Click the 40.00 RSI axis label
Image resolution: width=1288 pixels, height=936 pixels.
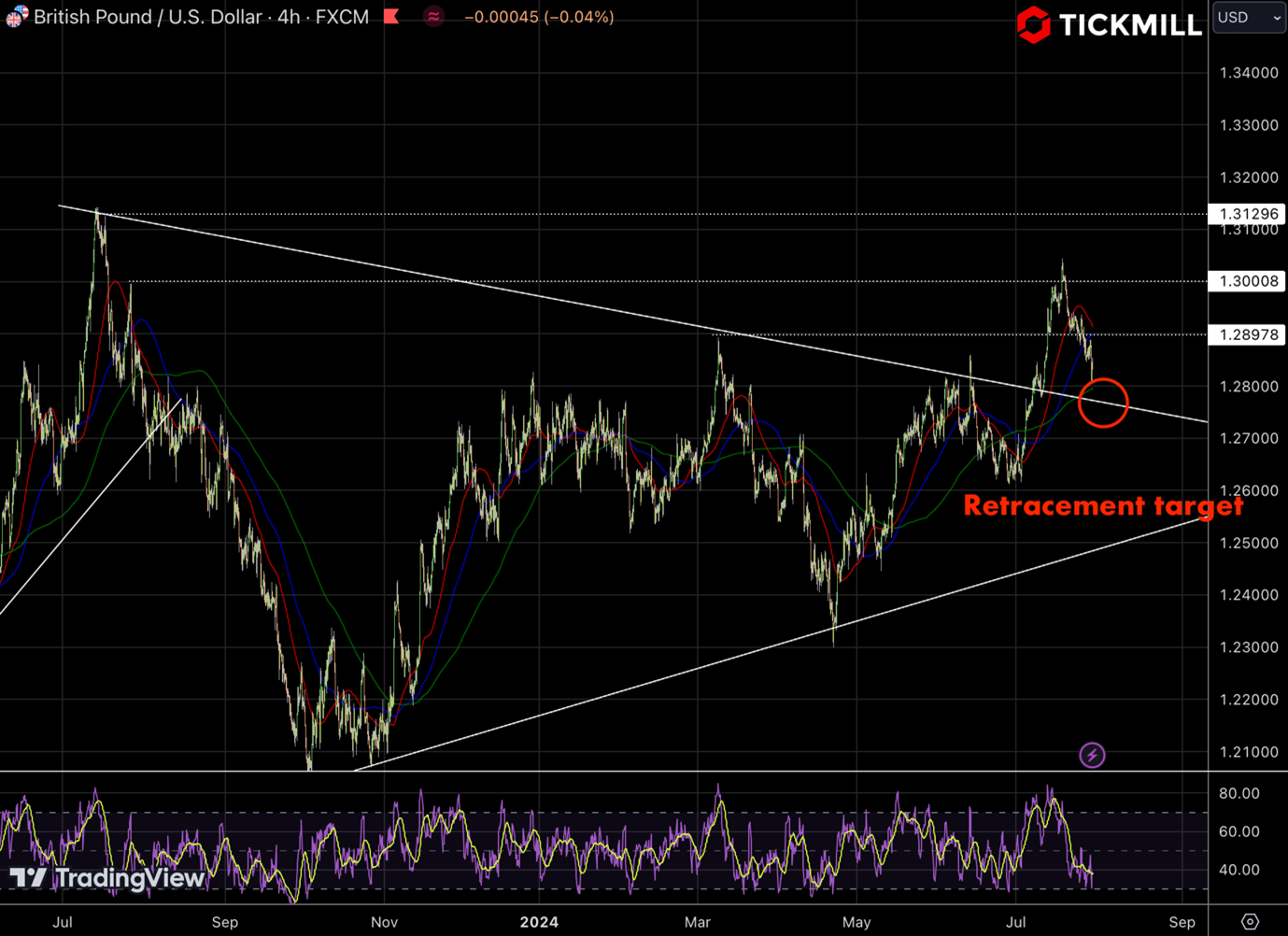pos(1239,870)
